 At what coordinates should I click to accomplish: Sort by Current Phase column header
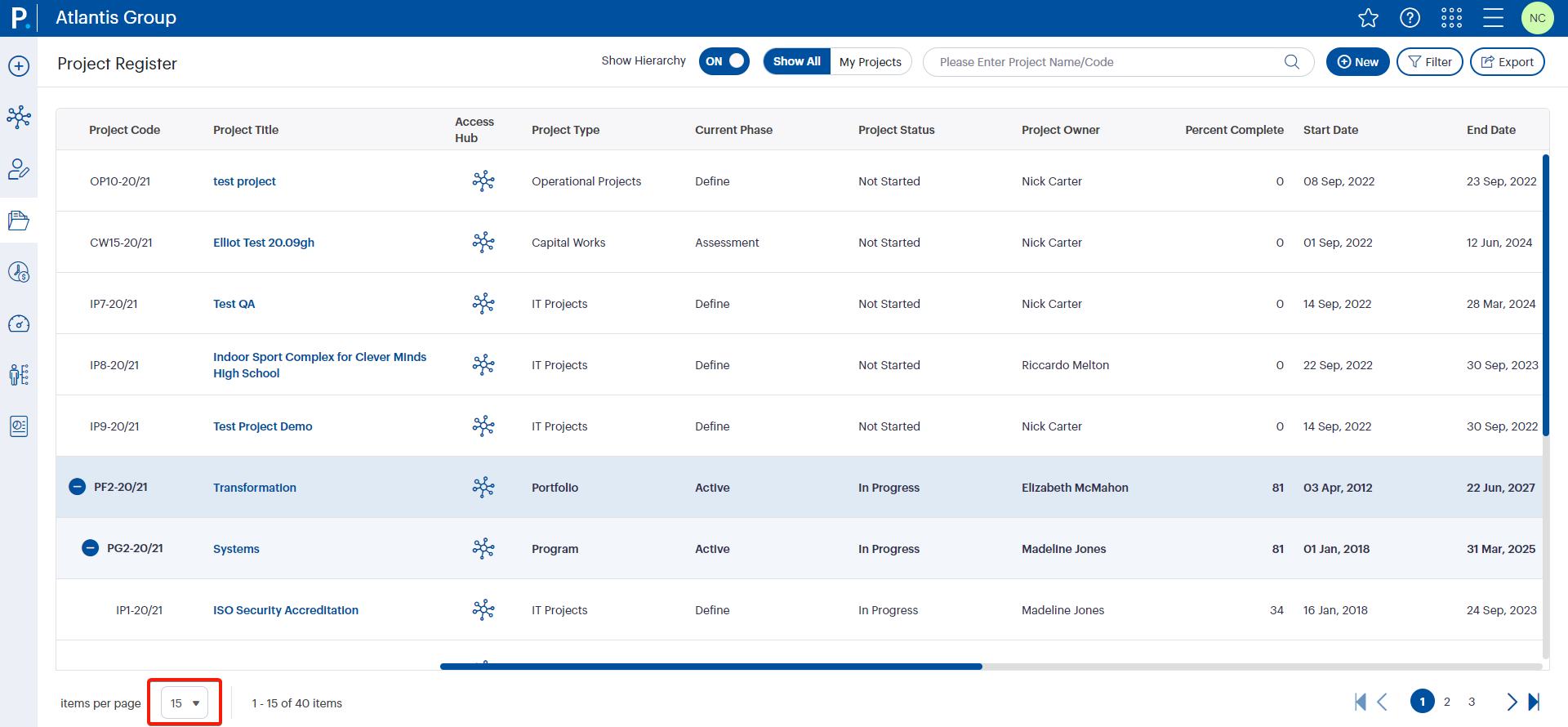tap(733, 130)
